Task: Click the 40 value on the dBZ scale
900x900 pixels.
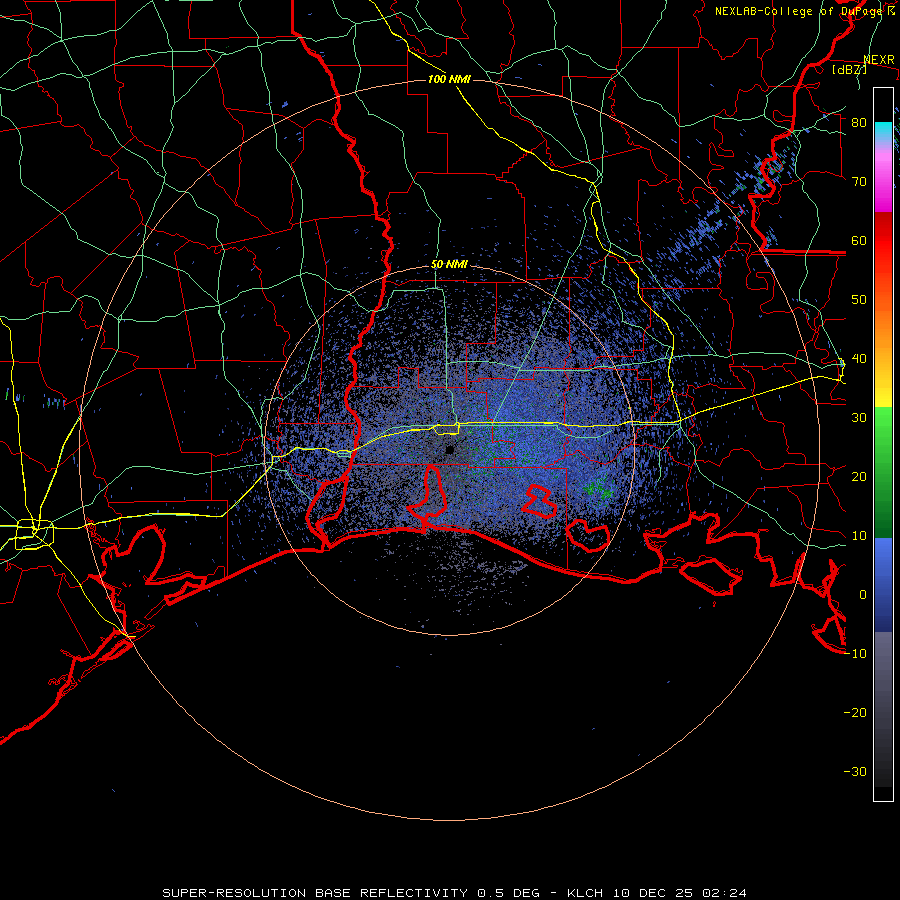Action: tap(859, 359)
